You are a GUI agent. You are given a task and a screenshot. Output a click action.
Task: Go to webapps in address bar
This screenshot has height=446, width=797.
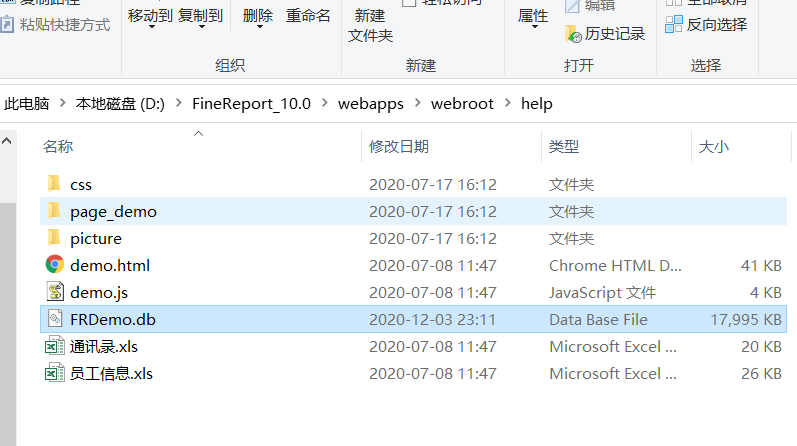click(371, 104)
